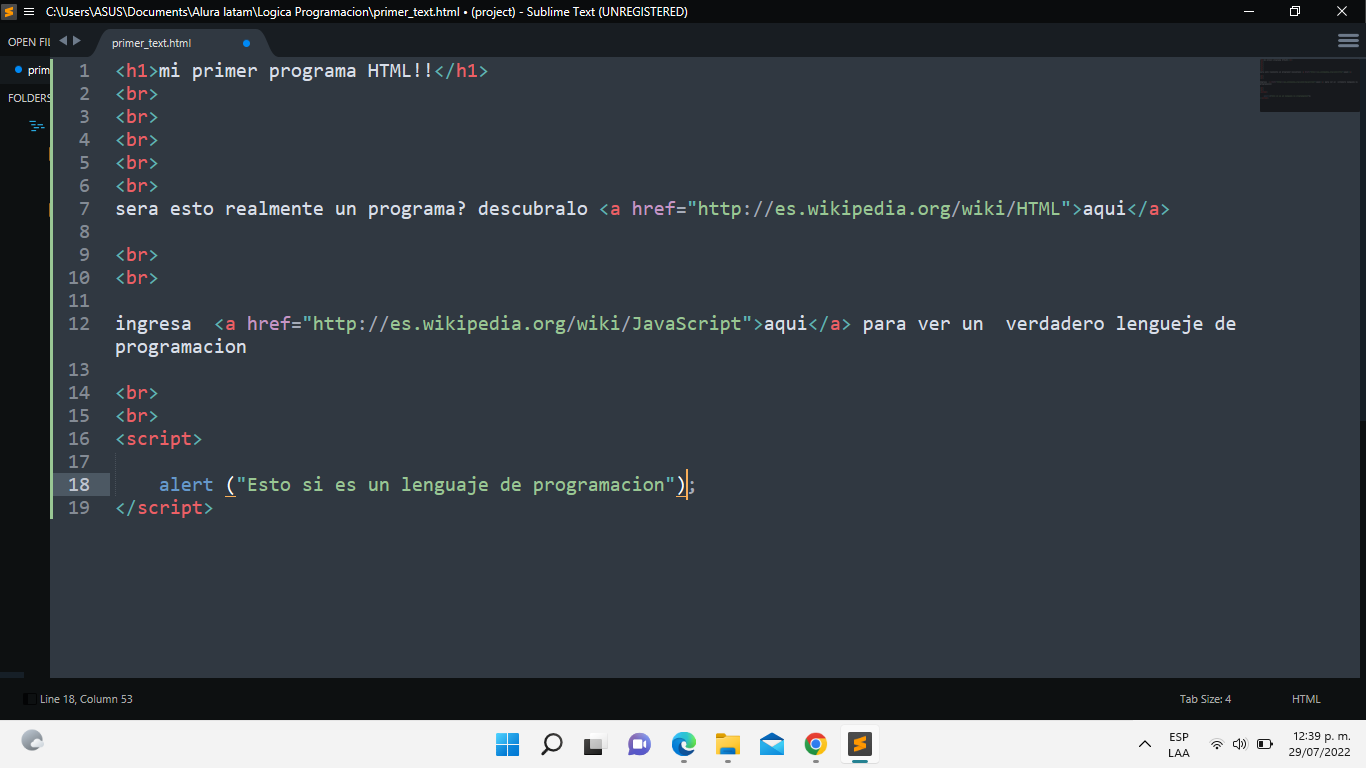
Task: Click line number 16 in the gutter
Action: [x=79, y=439]
